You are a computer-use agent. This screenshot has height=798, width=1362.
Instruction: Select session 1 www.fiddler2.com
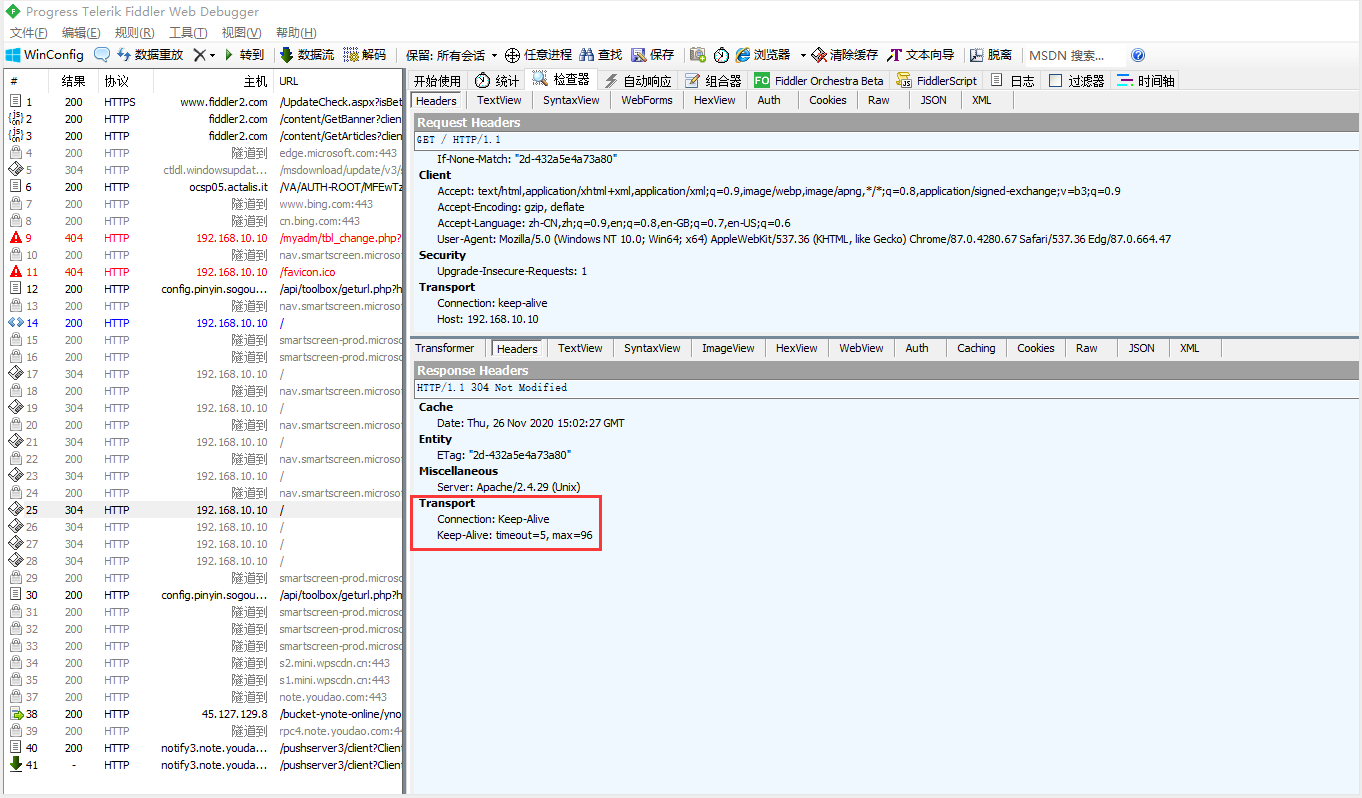pyautogui.click(x=203, y=102)
